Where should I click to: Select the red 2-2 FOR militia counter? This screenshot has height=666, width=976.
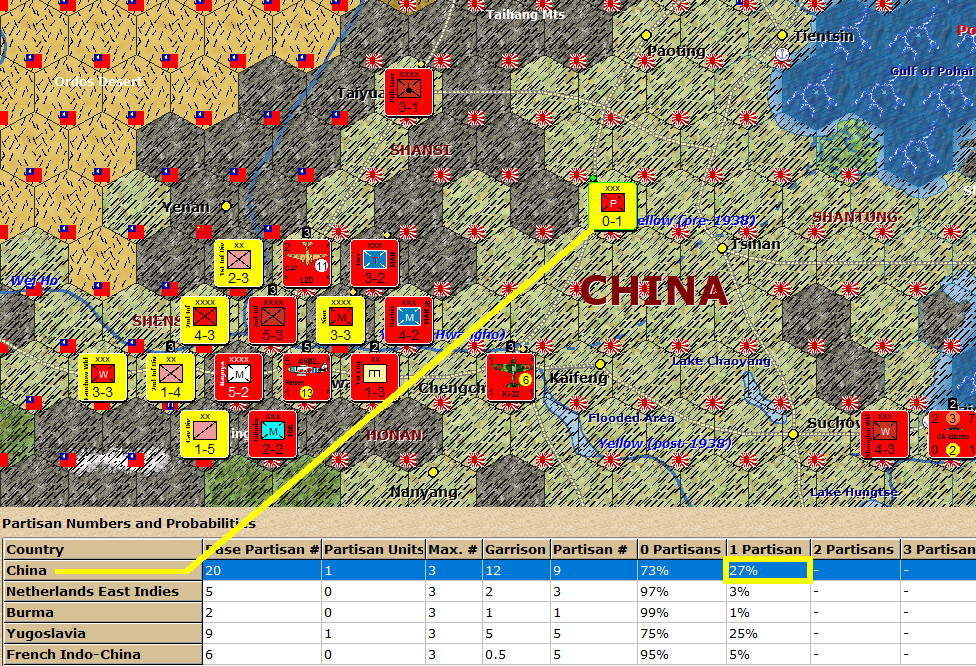pos(273,434)
